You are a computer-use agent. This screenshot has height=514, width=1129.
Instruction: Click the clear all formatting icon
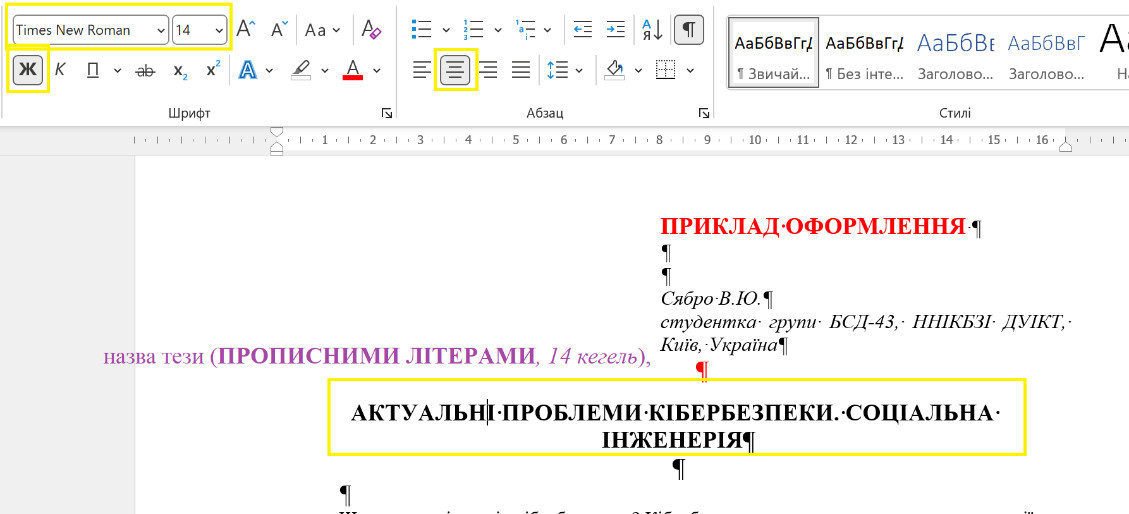tap(371, 30)
